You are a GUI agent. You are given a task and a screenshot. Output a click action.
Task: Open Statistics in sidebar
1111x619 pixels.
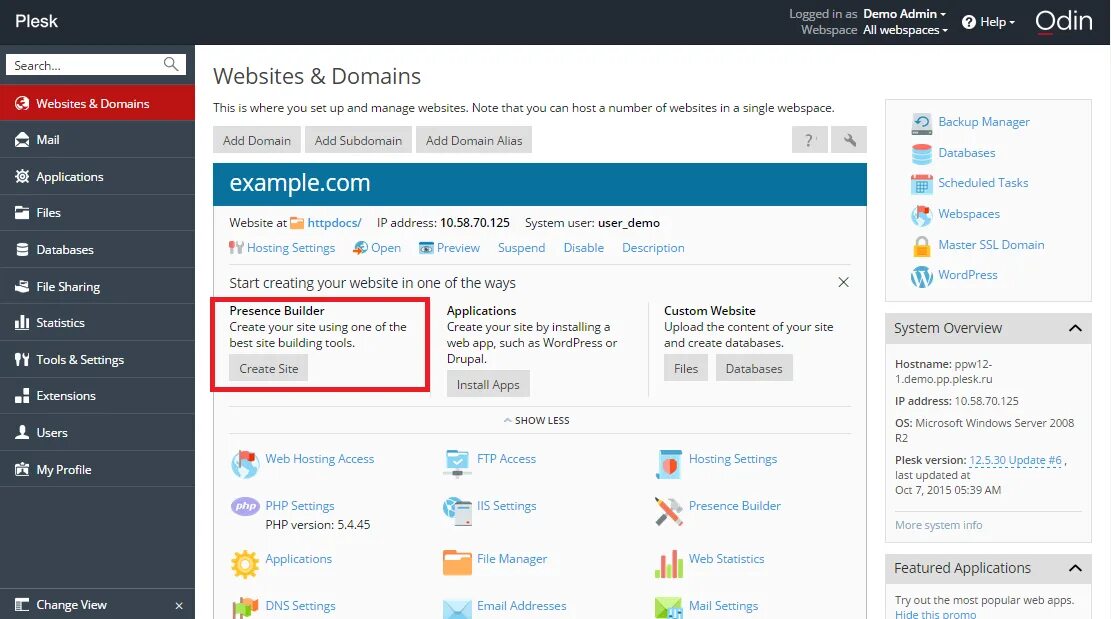point(97,322)
